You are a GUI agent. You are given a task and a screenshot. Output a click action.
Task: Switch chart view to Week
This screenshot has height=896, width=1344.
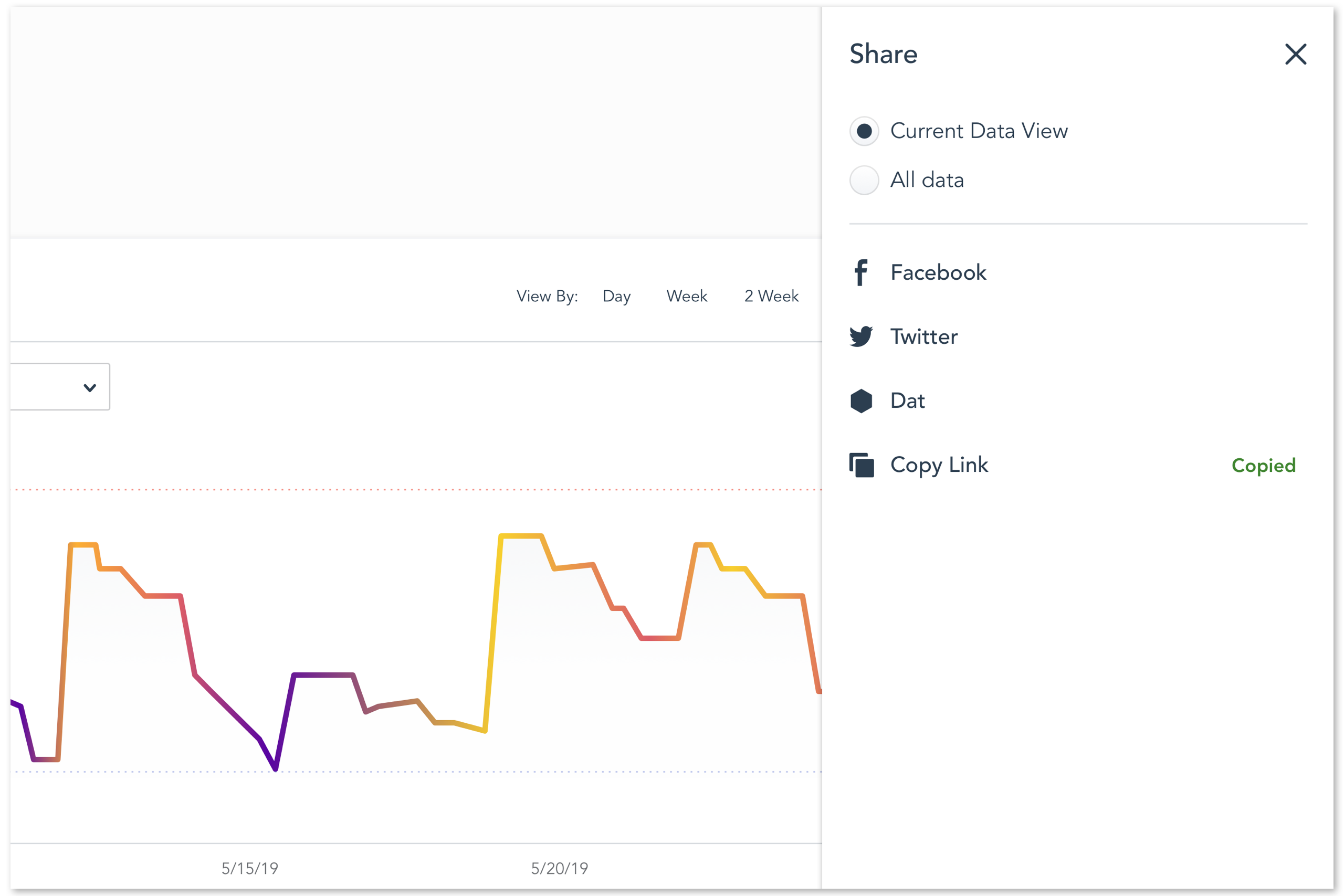click(686, 296)
